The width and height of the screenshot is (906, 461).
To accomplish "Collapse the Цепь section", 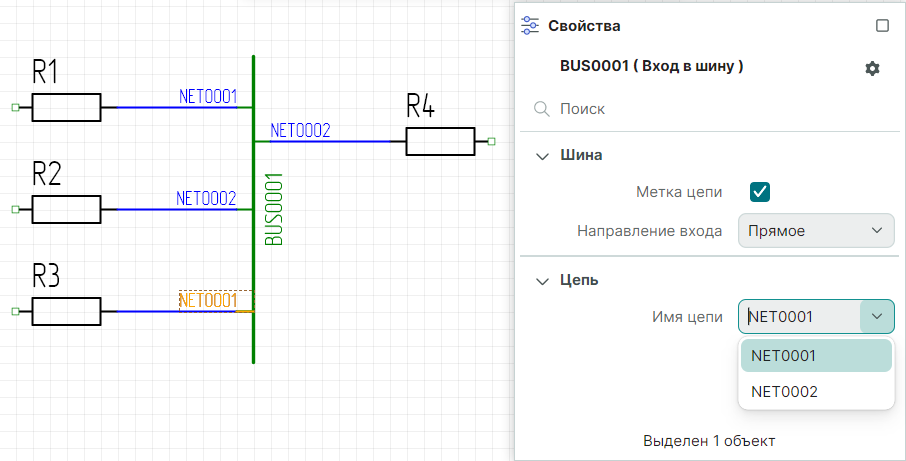I will click(x=543, y=280).
